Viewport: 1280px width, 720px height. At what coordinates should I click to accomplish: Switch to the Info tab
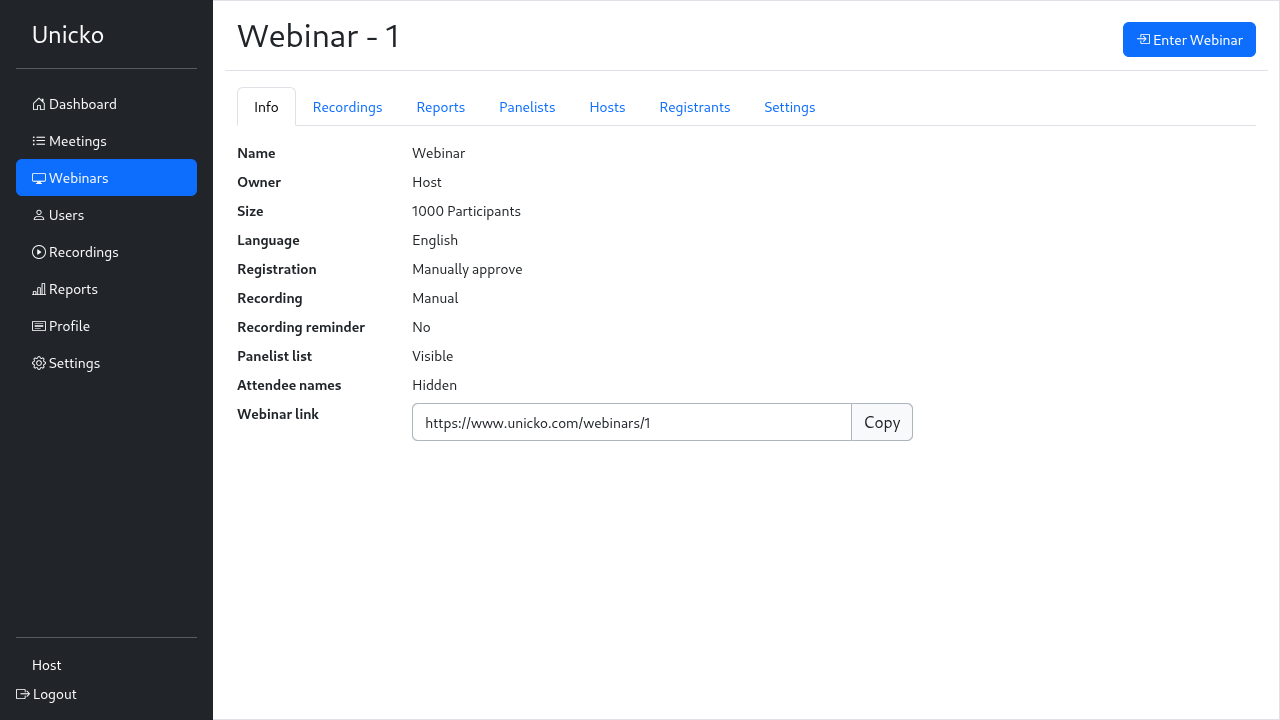tap(266, 107)
